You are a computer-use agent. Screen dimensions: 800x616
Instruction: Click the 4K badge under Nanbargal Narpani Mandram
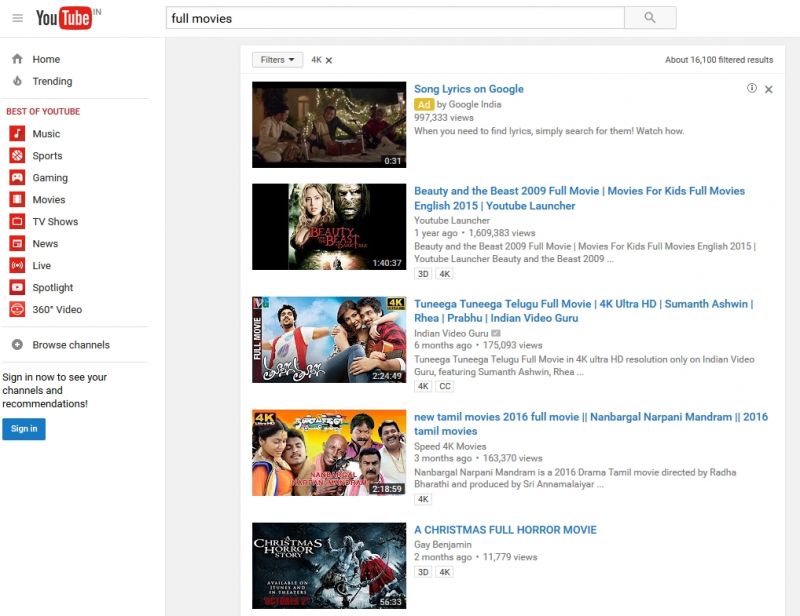tap(423, 499)
